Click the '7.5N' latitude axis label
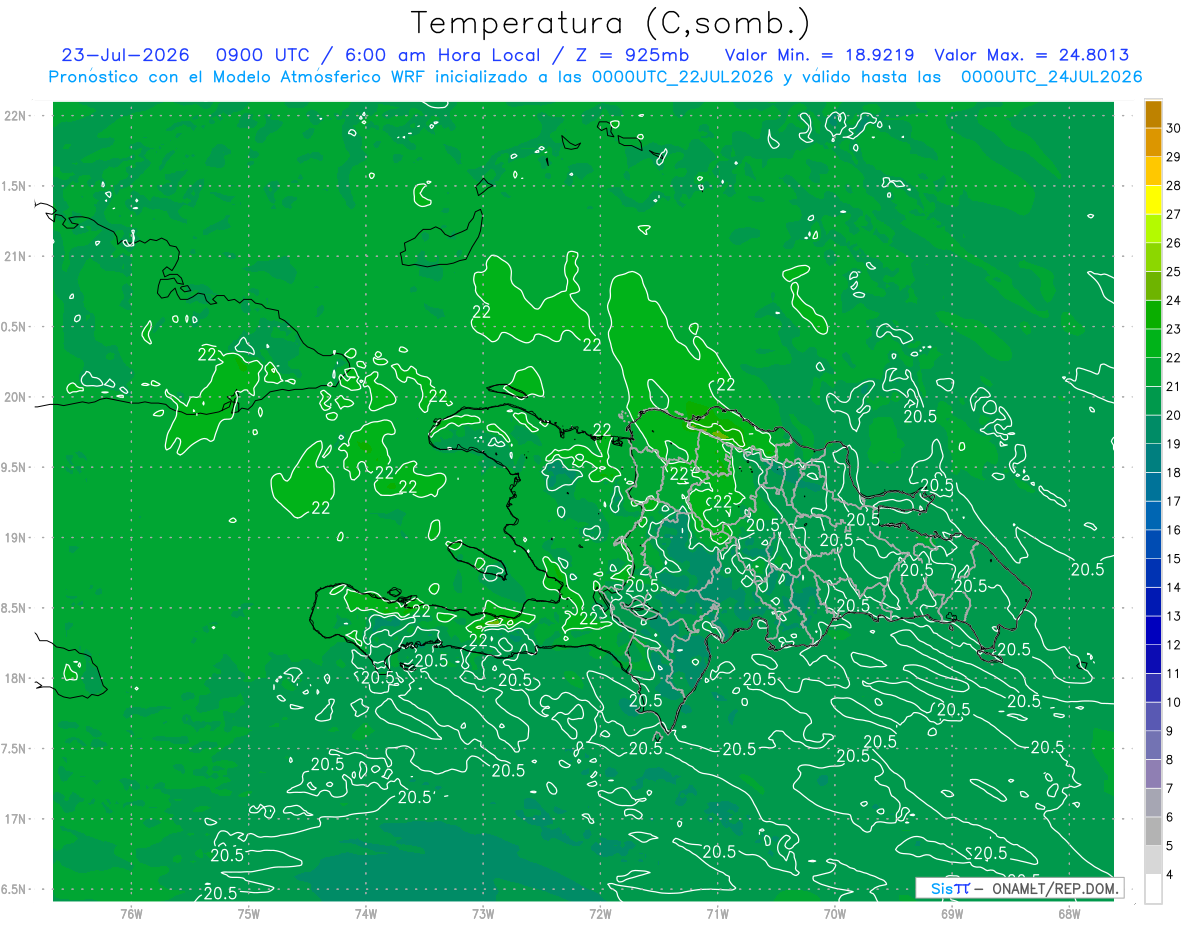The image size is (1200, 927). click(15, 748)
